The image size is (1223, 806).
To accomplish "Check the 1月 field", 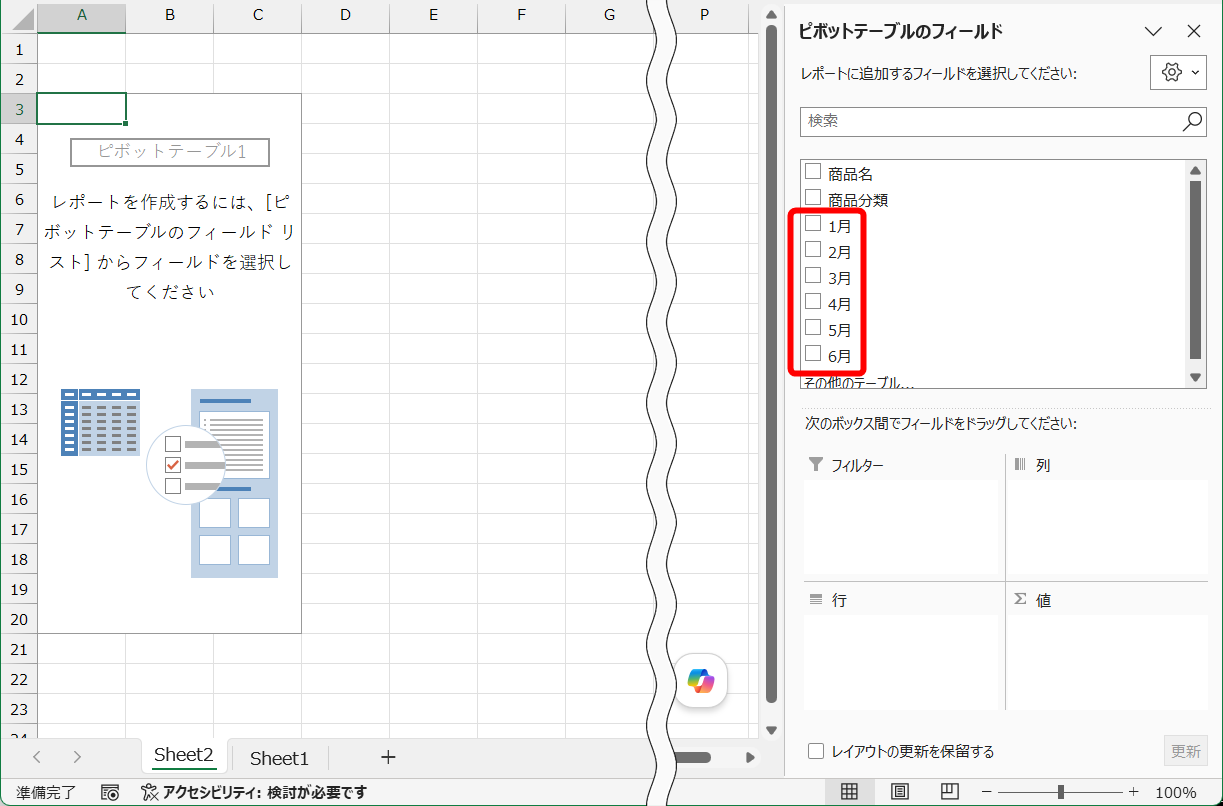I will pyautogui.click(x=813, y=224).
